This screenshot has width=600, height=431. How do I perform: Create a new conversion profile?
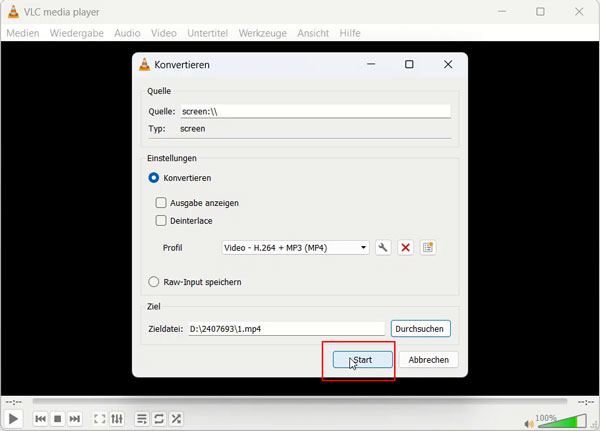[428, 248]
